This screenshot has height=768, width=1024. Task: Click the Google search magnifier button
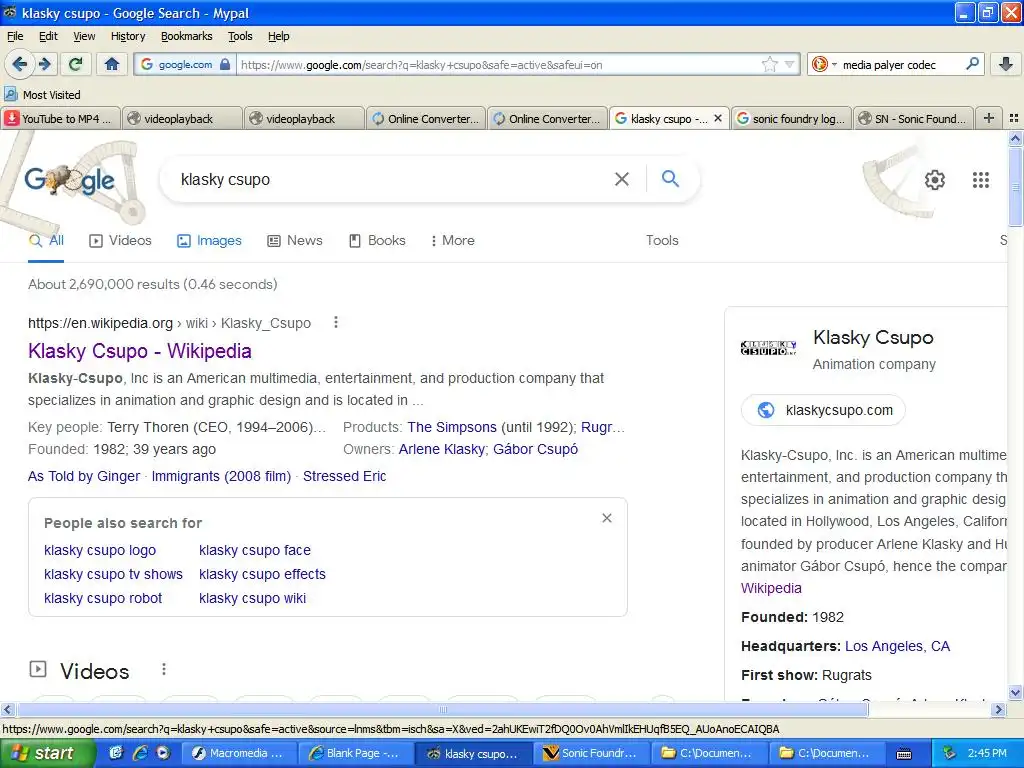click(x=670, y=178)
